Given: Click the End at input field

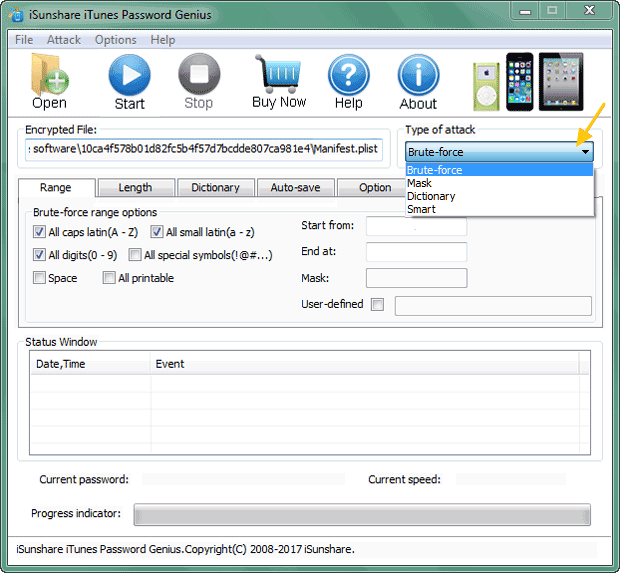Looking at the screenshot, I should 416,252.
